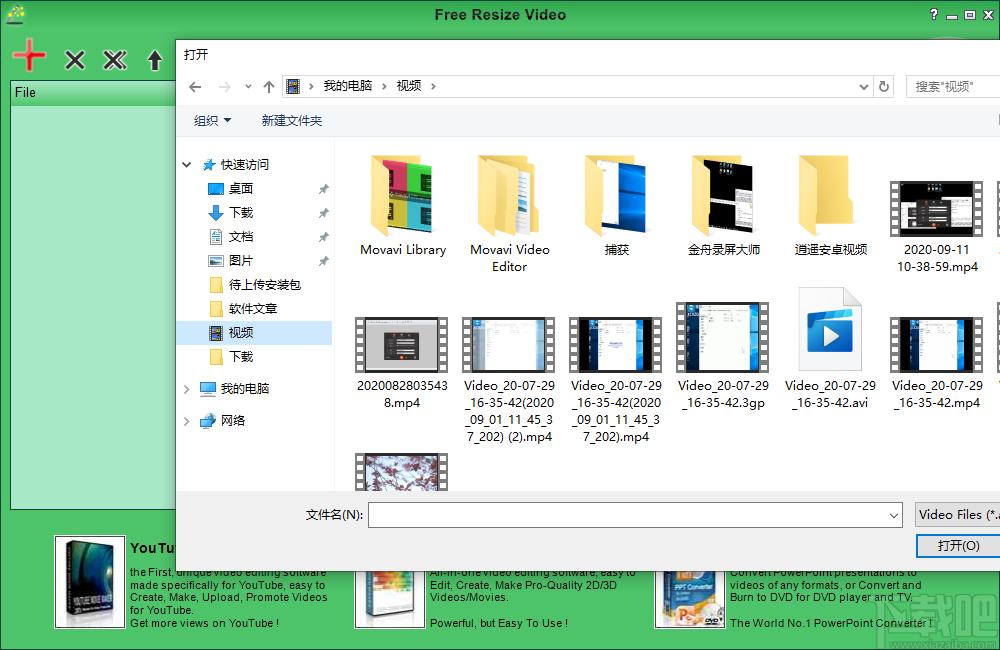Click the Free Resize Video app logo
1000x650 pixels.
(16, 14)
